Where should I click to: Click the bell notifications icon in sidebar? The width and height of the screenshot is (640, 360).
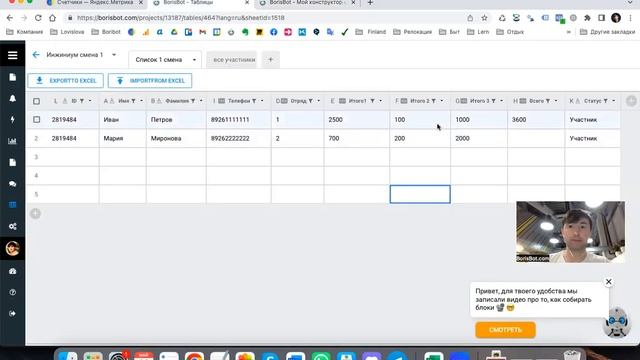pos(13,98)
